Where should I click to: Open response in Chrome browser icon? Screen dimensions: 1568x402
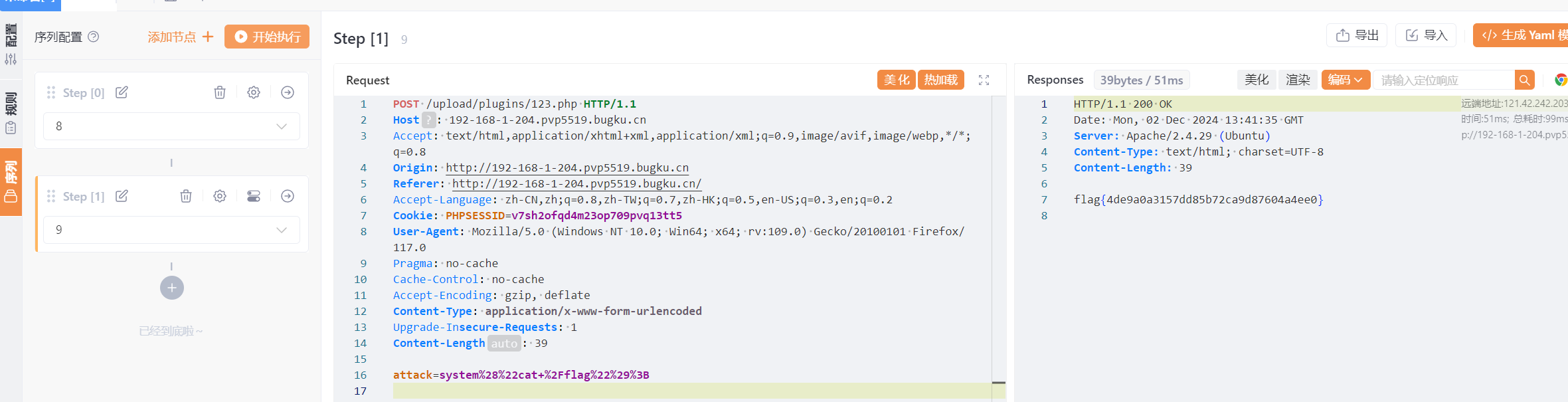[1561, 80]
